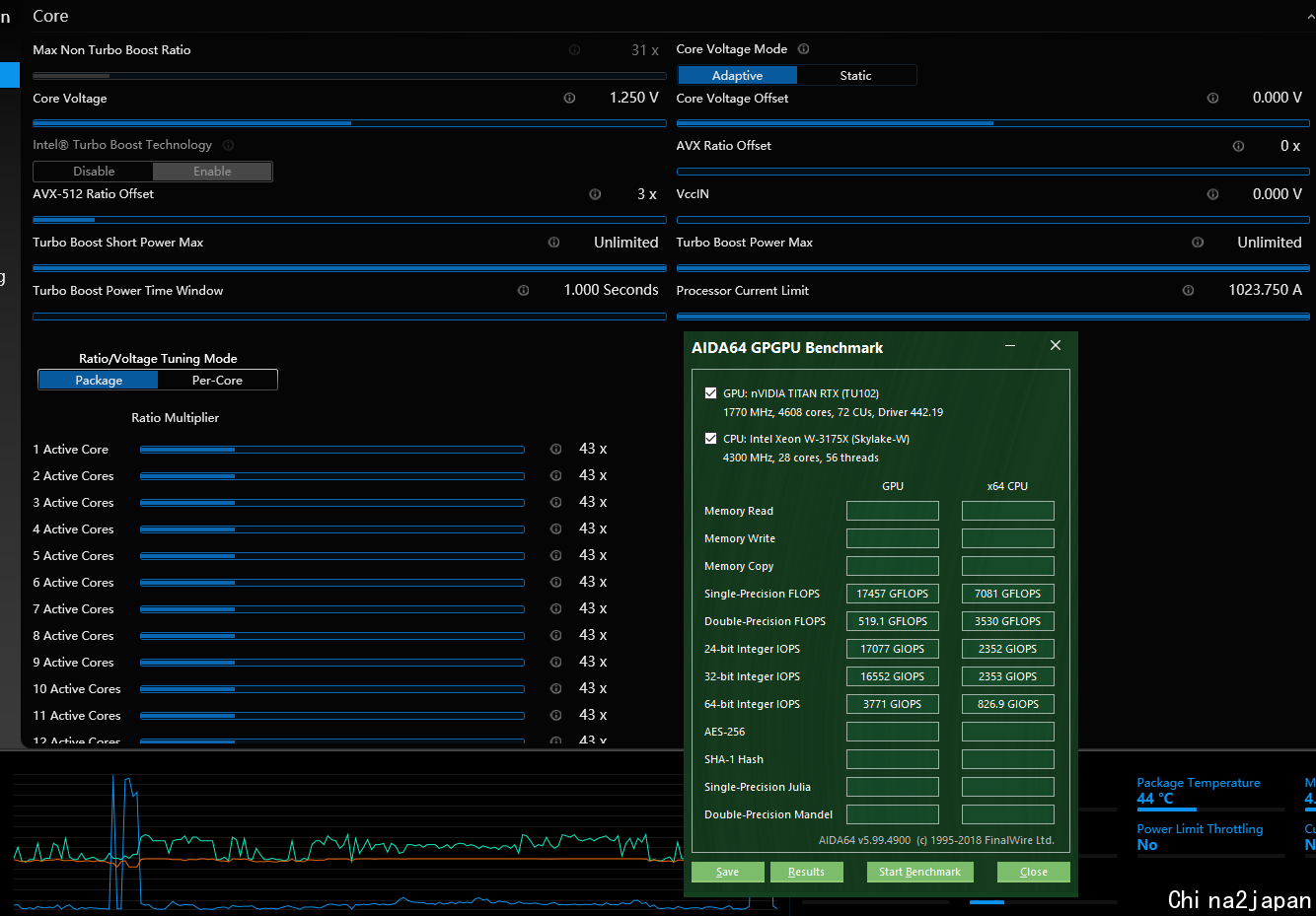Viewport: 1316px width, 916px height.
Task: Minimize the AIDA64 GPGPU Benchmark window
Action: pyautogui.click(x=1010, y=346)
